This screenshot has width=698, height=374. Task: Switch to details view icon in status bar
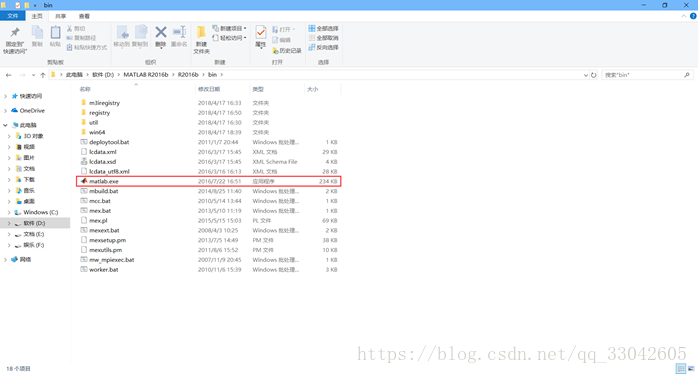point(681,369)
